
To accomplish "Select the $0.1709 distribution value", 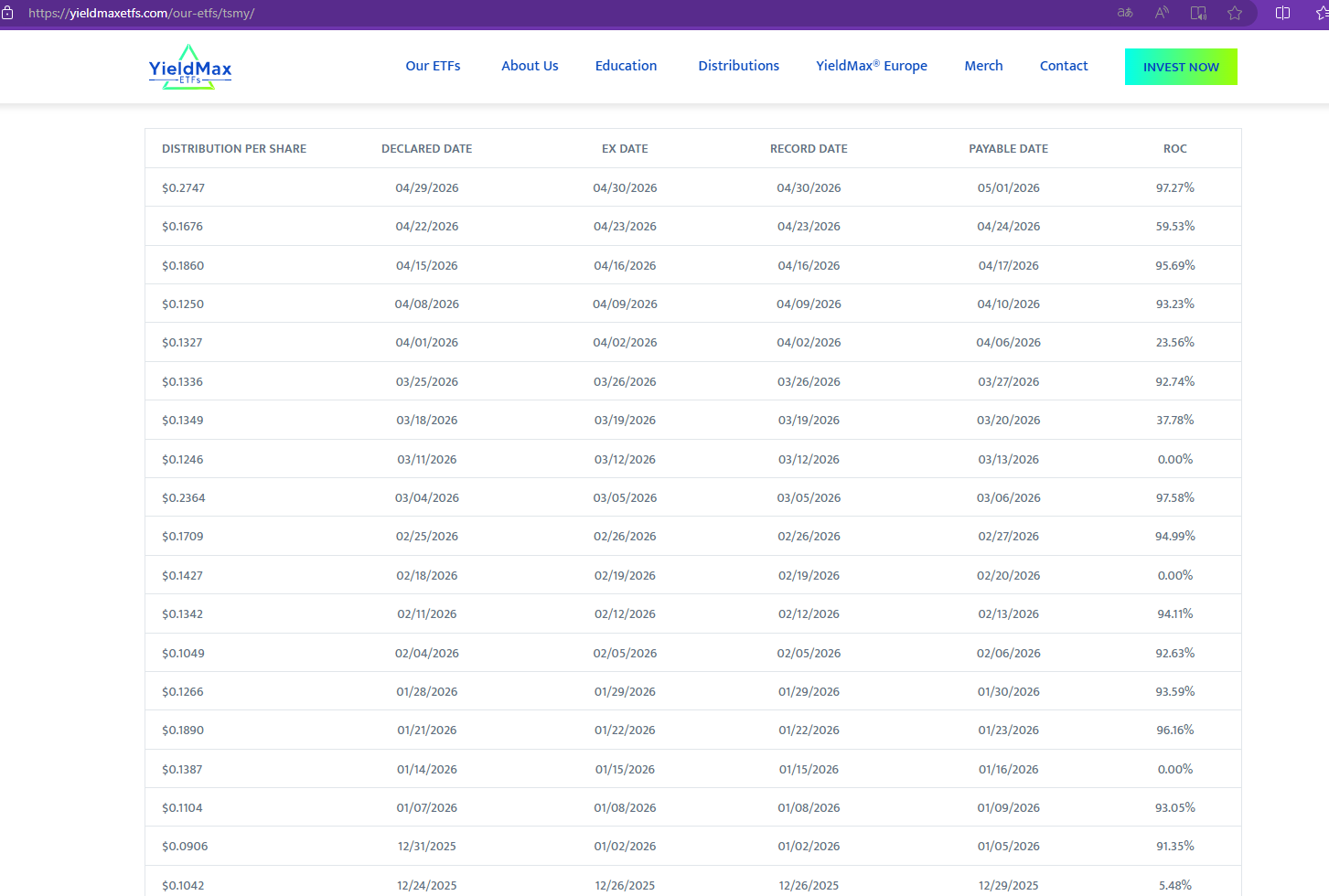I will [183, 537].
